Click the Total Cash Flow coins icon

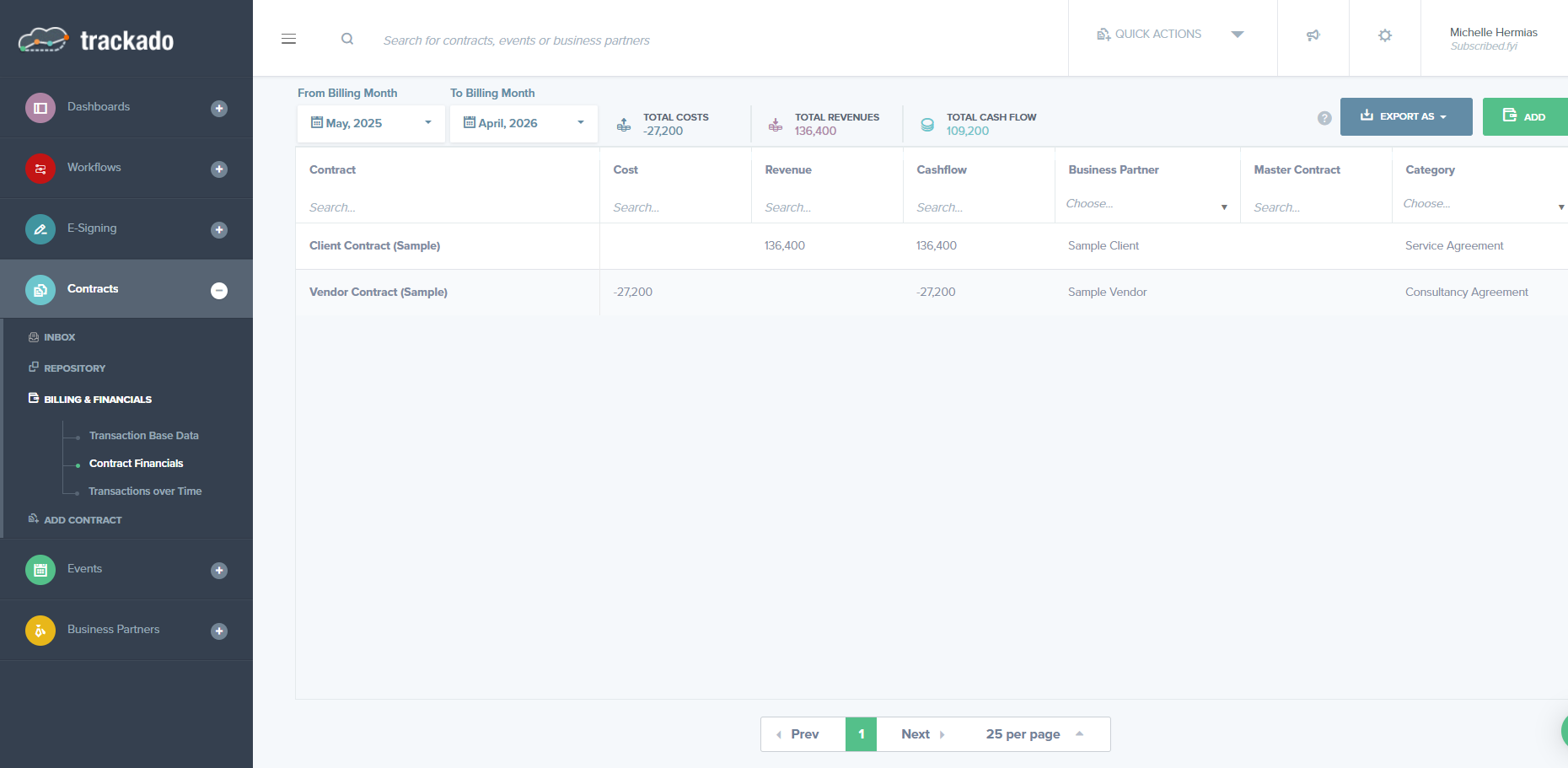click(927, 125)
